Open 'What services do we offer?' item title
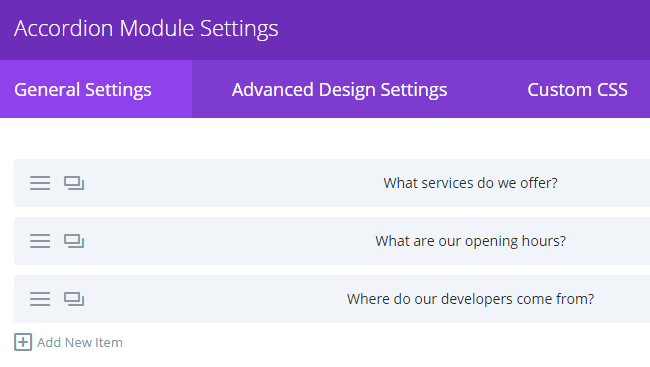Viewport: 650px width, 367px height. point(470,183)
